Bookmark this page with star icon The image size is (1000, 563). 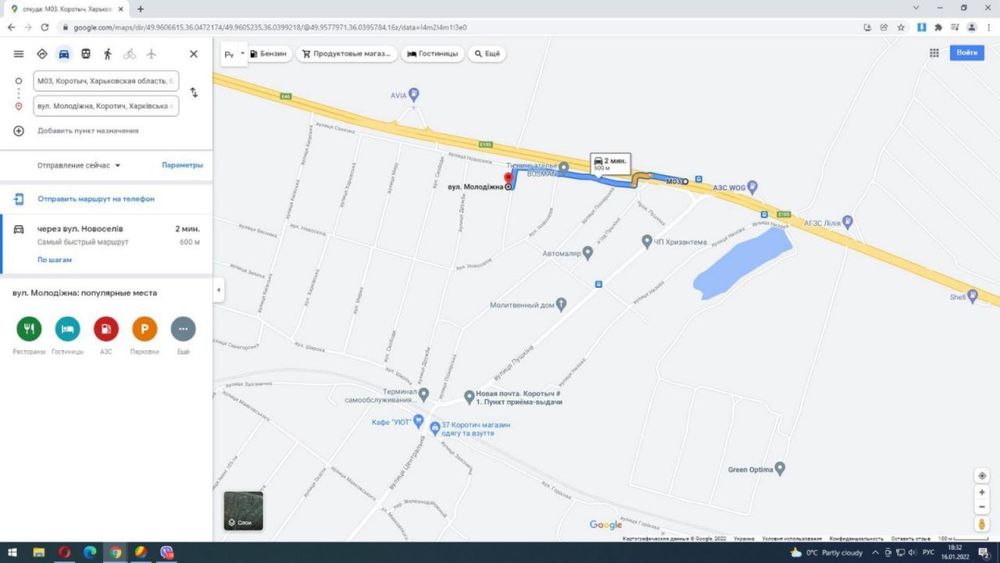[x=901, y=27]
